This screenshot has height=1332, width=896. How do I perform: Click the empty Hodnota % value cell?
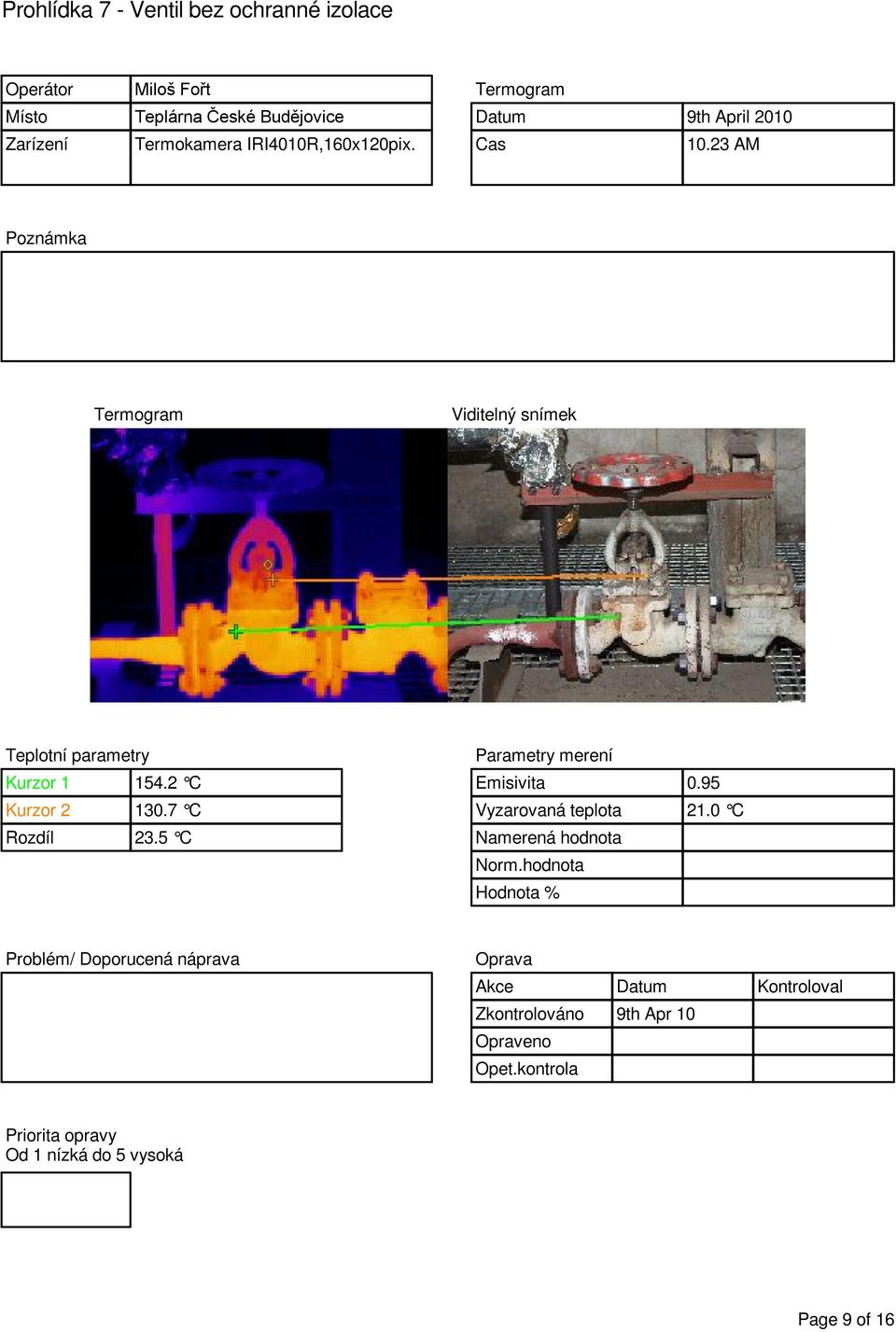pos(789,892)
